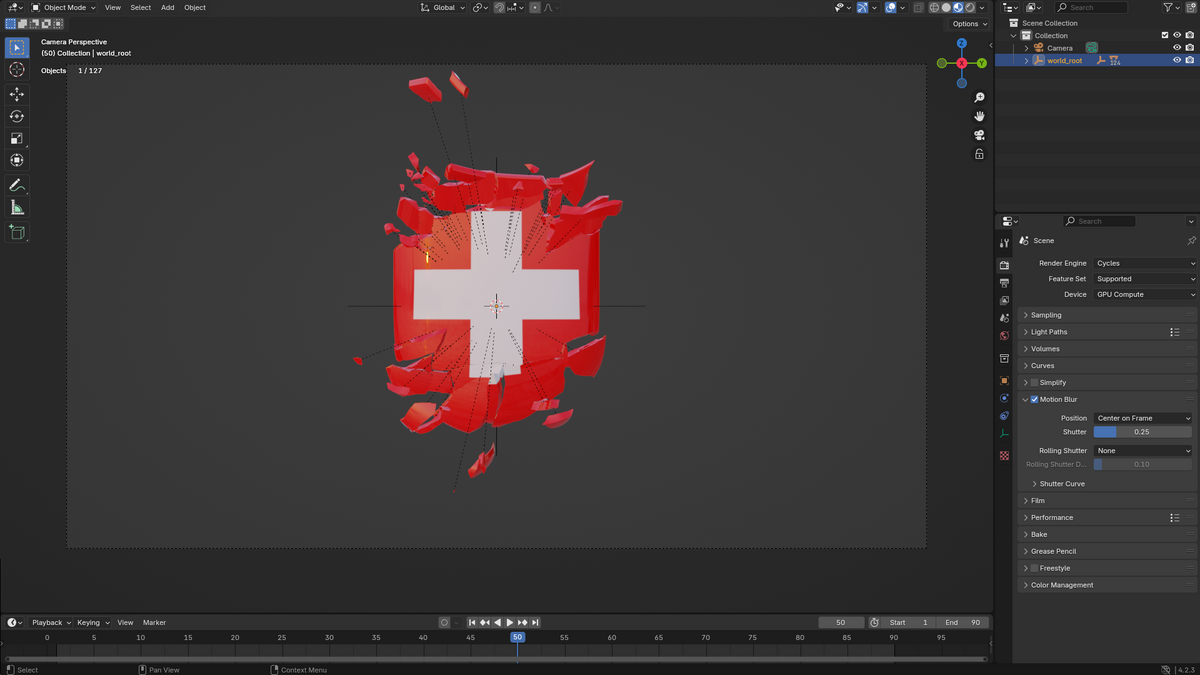The height and width of the screenshot is (675, 1200).
Task: Open the View Layer properties tab
Action: (1004, 300)
